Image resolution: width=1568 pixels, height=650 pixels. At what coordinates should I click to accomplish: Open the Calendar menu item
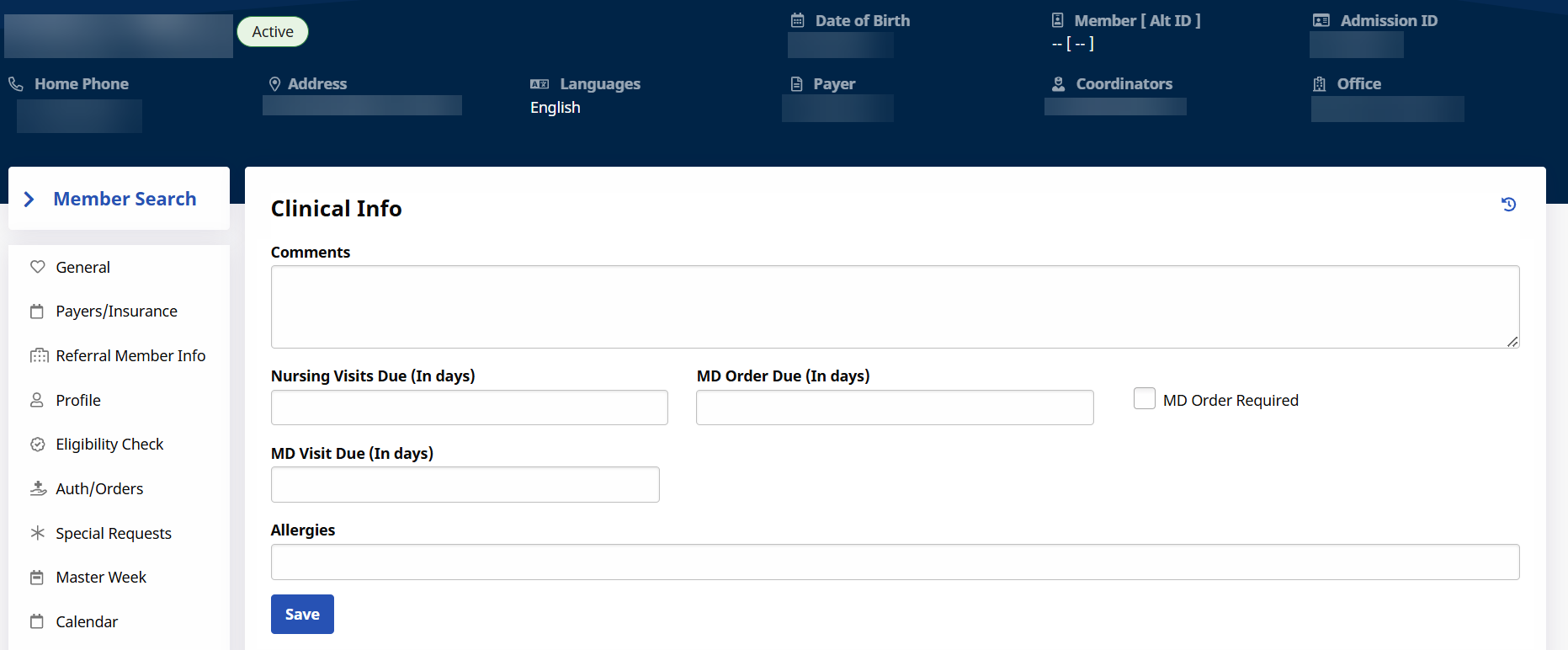tap(87, 621)
